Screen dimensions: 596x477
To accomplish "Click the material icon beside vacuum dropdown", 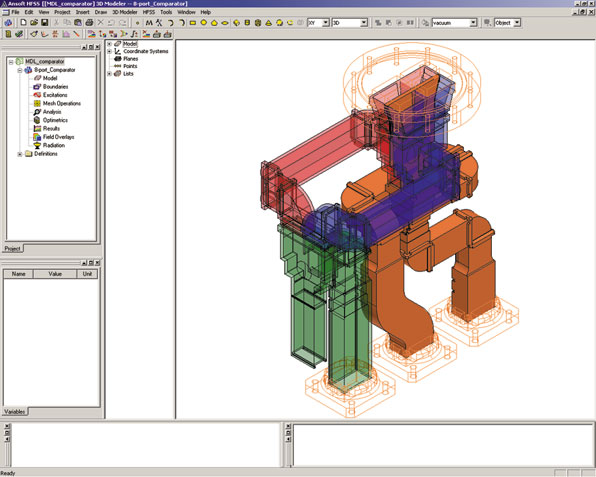I will click(x=425, y=23).
